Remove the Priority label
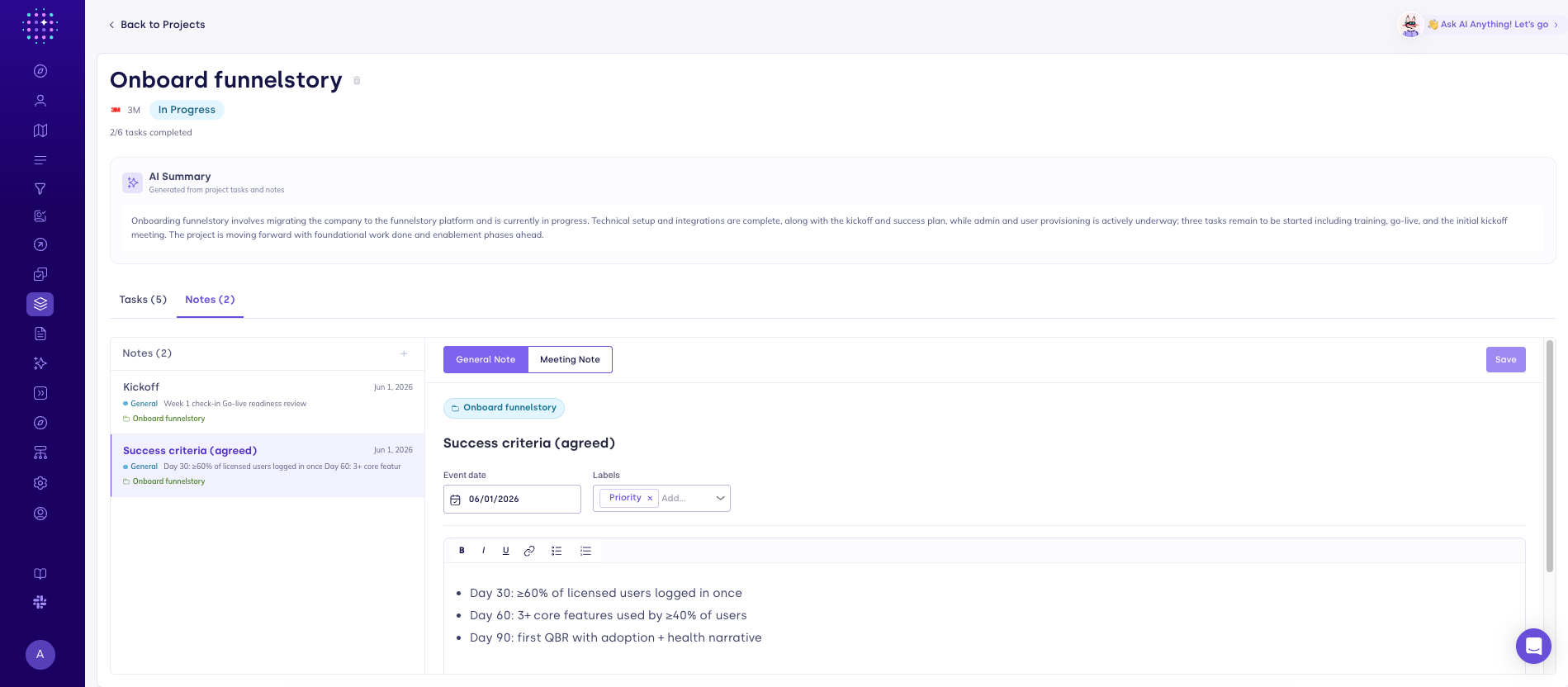 tap(650, 498)
